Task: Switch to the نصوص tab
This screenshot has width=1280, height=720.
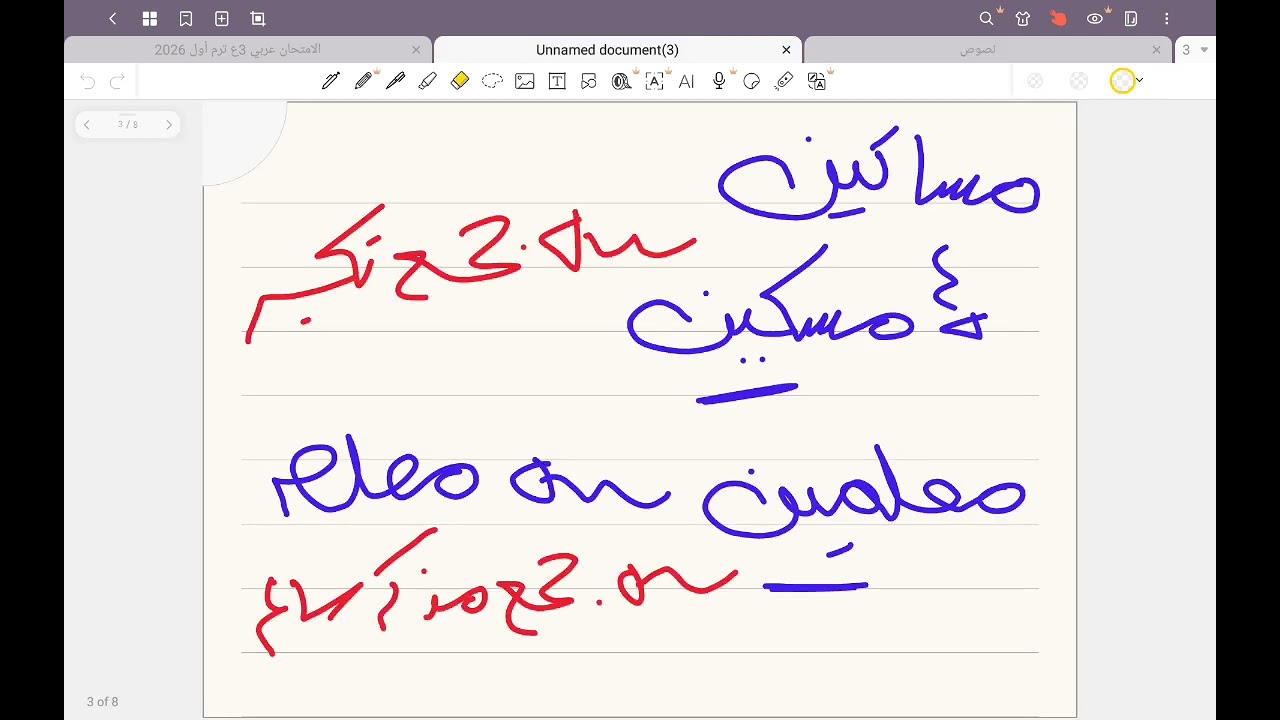Action: pyautogui.click(x=977, y=49)
